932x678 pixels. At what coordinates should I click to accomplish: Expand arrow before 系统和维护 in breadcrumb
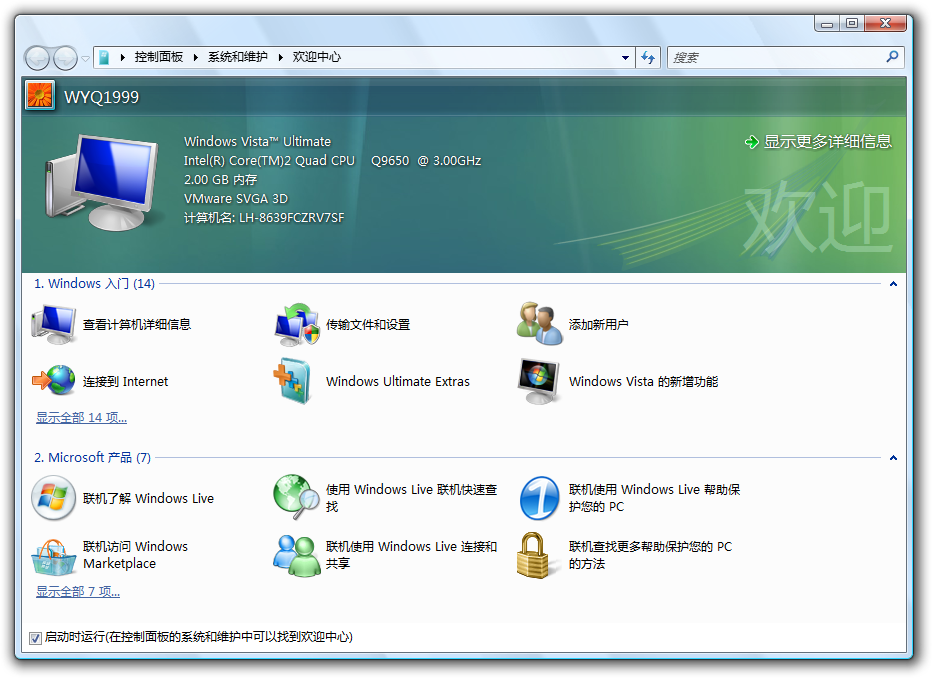(x=195, y=58)
